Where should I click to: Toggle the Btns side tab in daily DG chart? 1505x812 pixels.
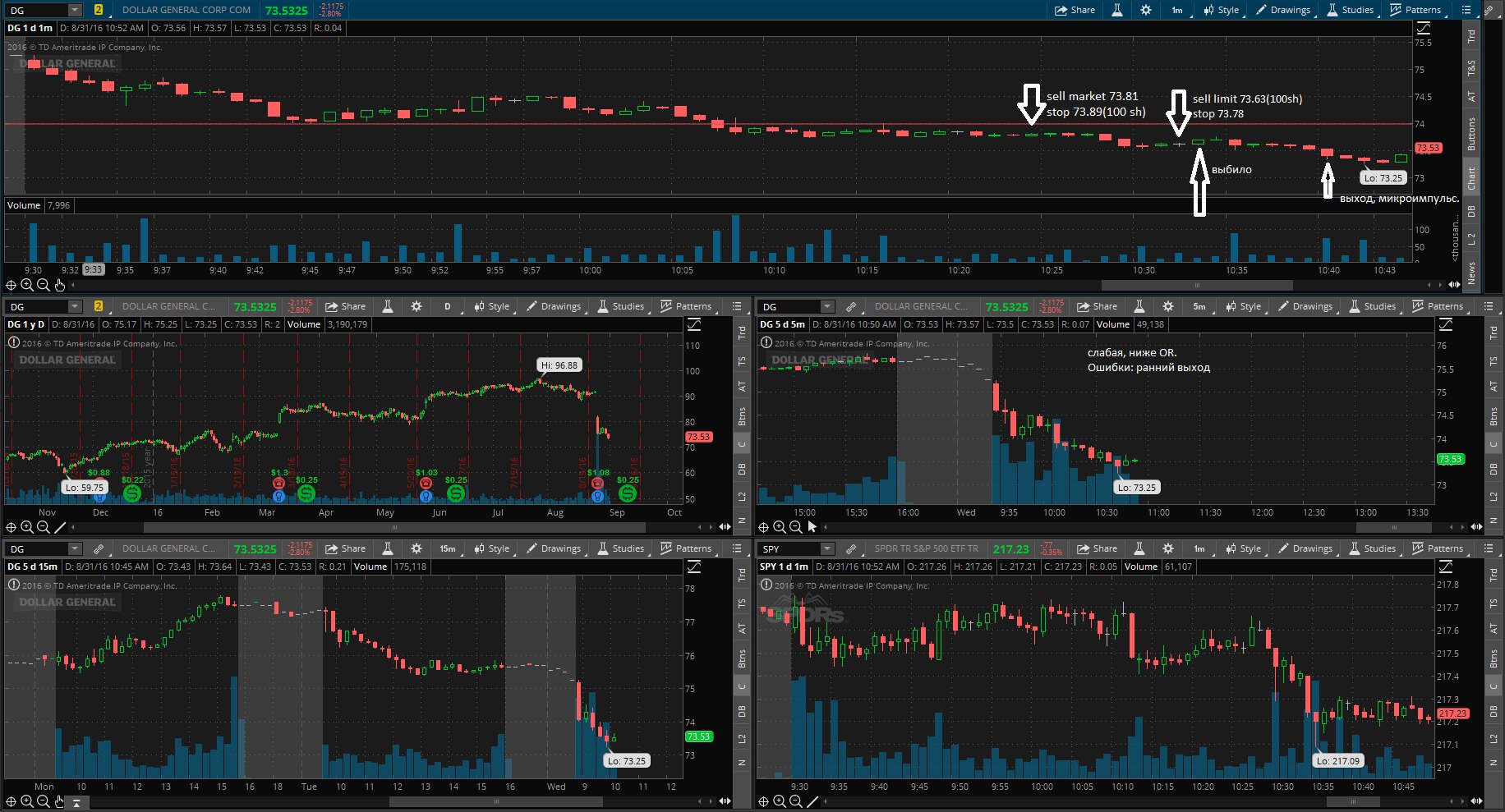(x=742, y=416)
